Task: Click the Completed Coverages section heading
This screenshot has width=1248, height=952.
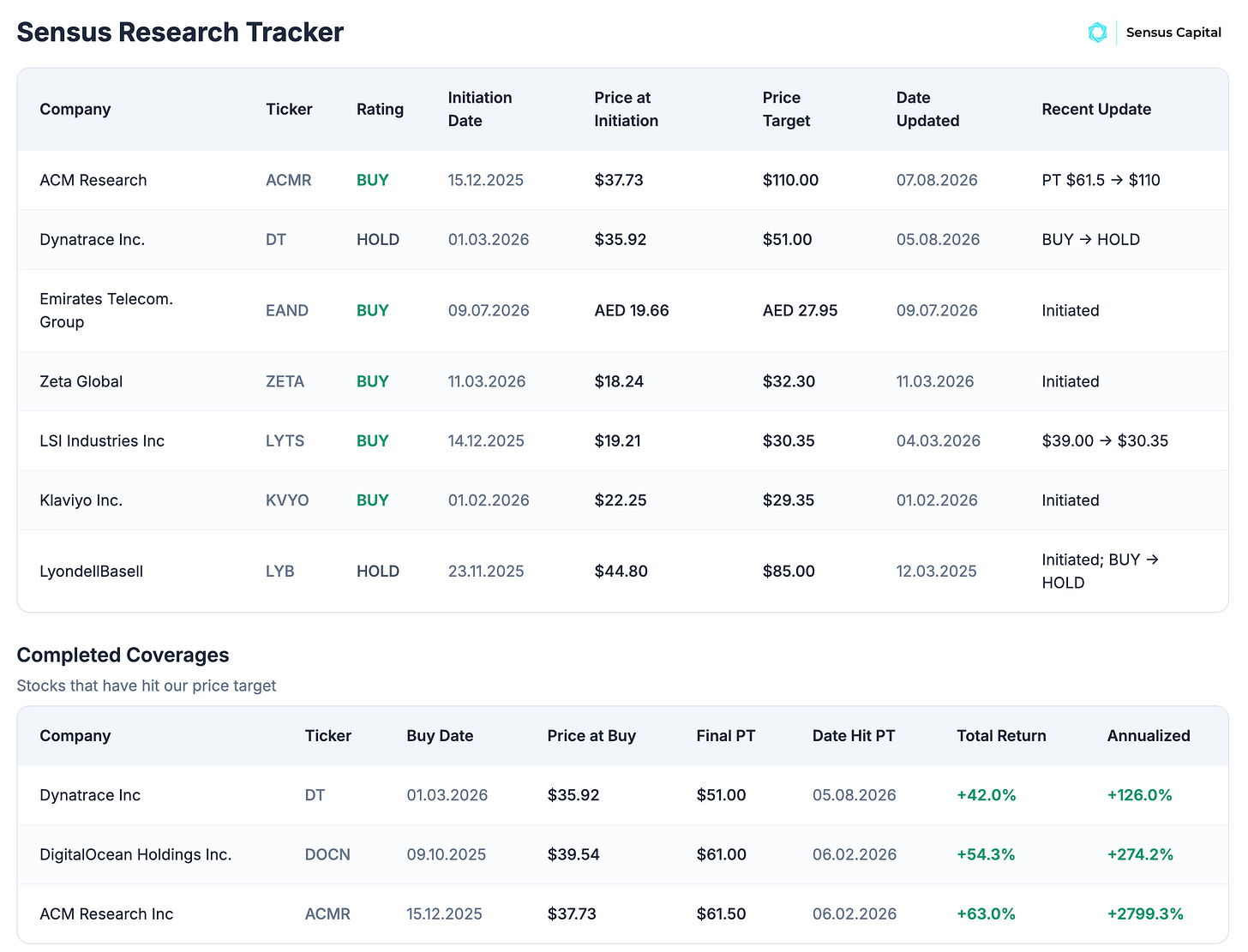Action: click(123, 656)
